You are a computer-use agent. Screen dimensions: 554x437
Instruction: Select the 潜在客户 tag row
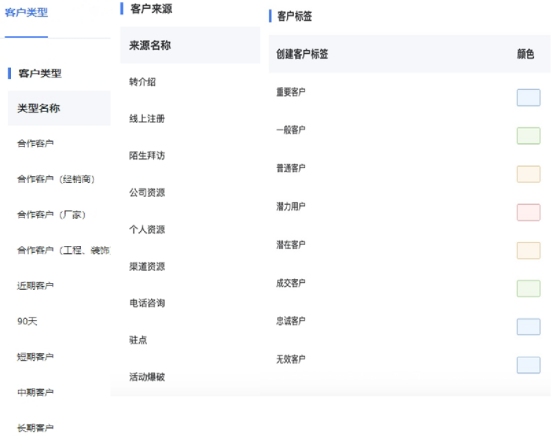[409, 244]
